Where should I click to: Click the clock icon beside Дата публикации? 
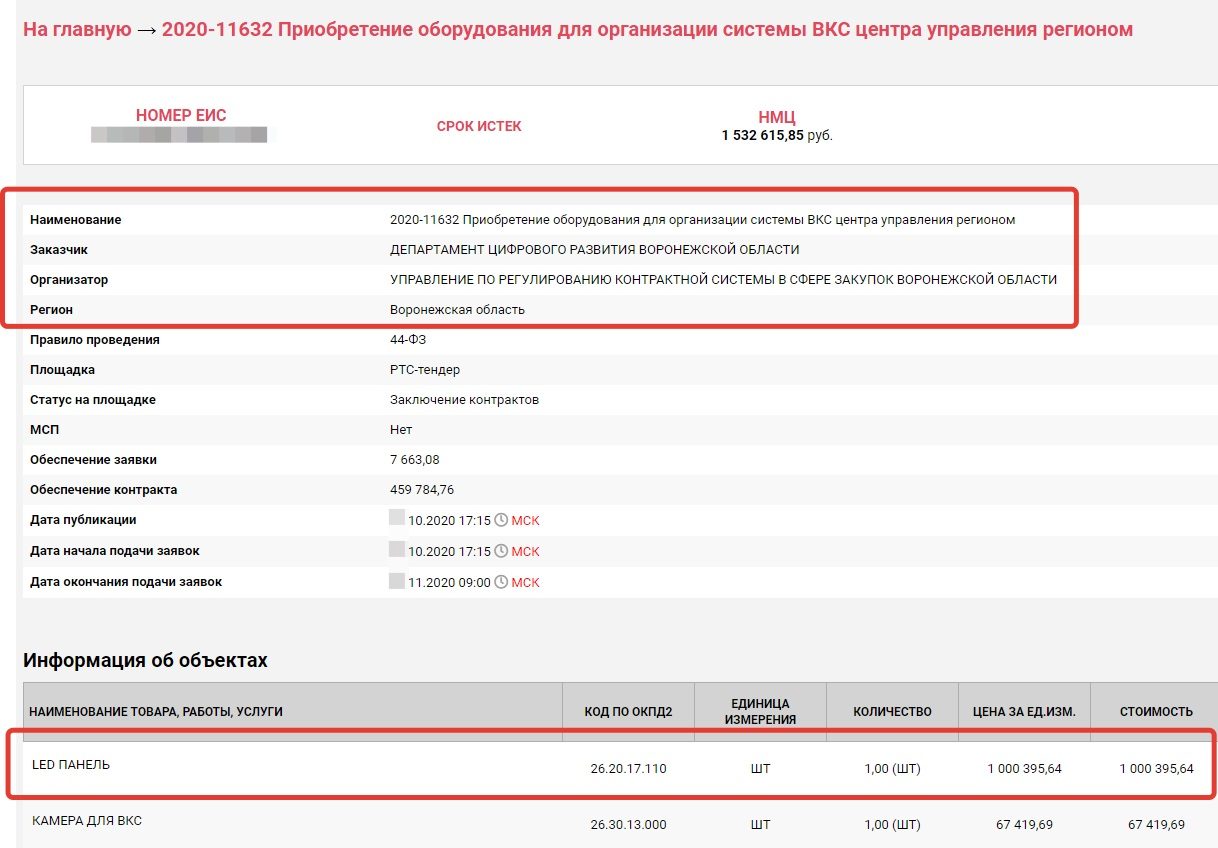[x=501, y=521]
